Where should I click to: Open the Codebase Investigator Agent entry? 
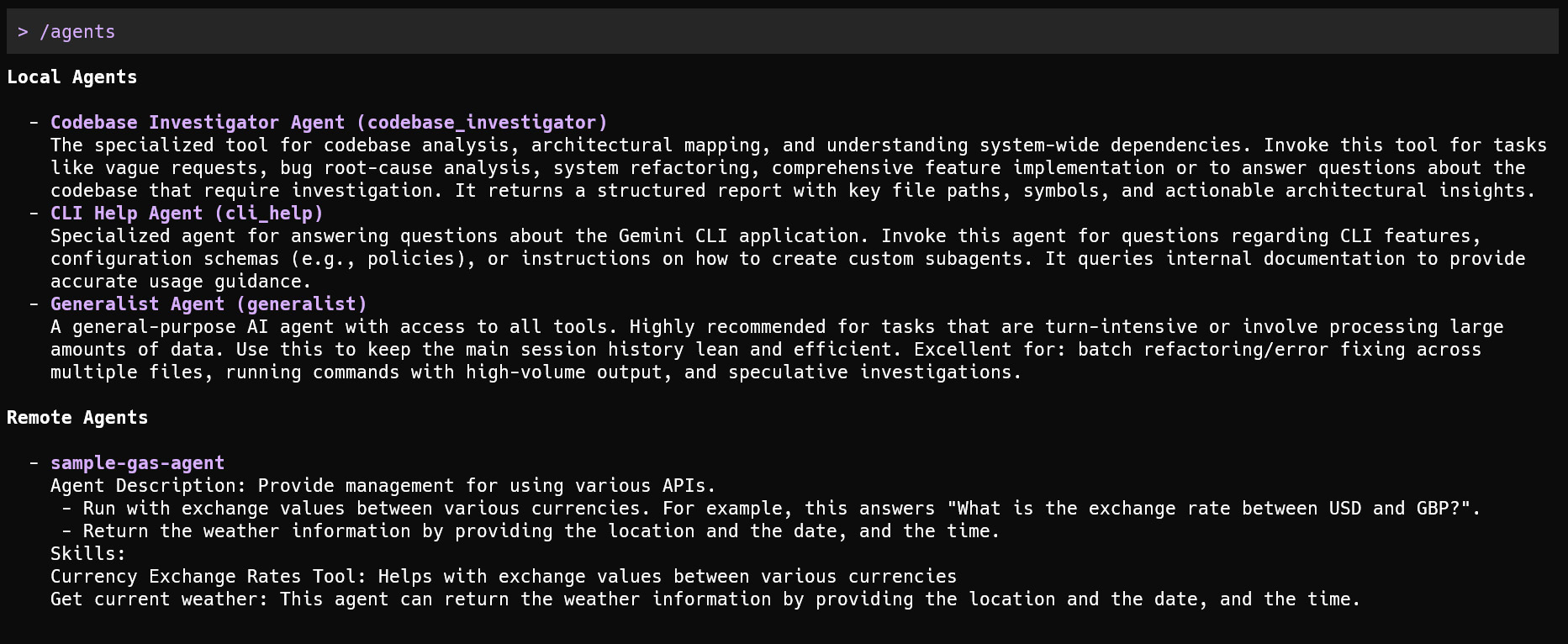(329, 123)
